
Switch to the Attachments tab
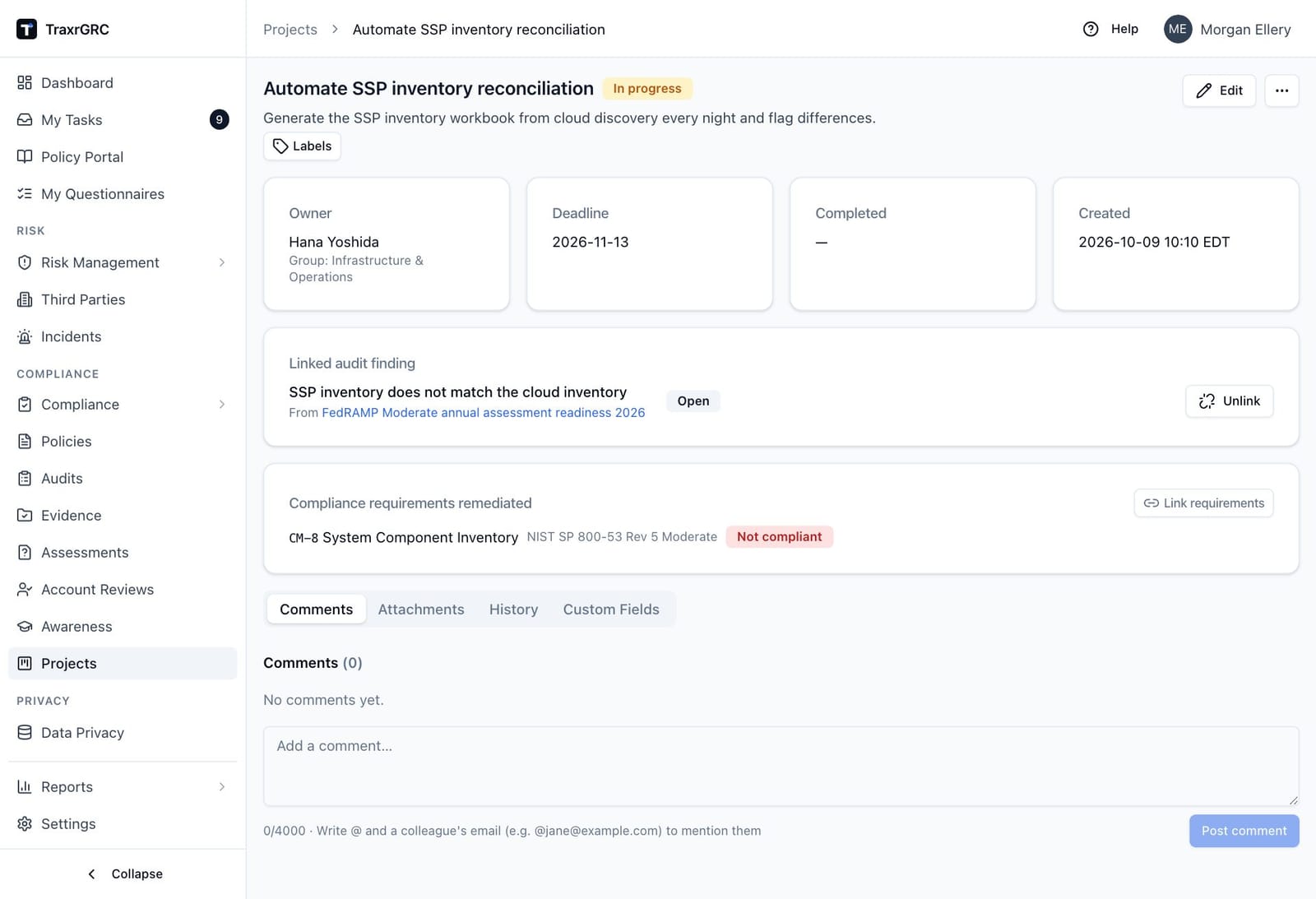421,609
